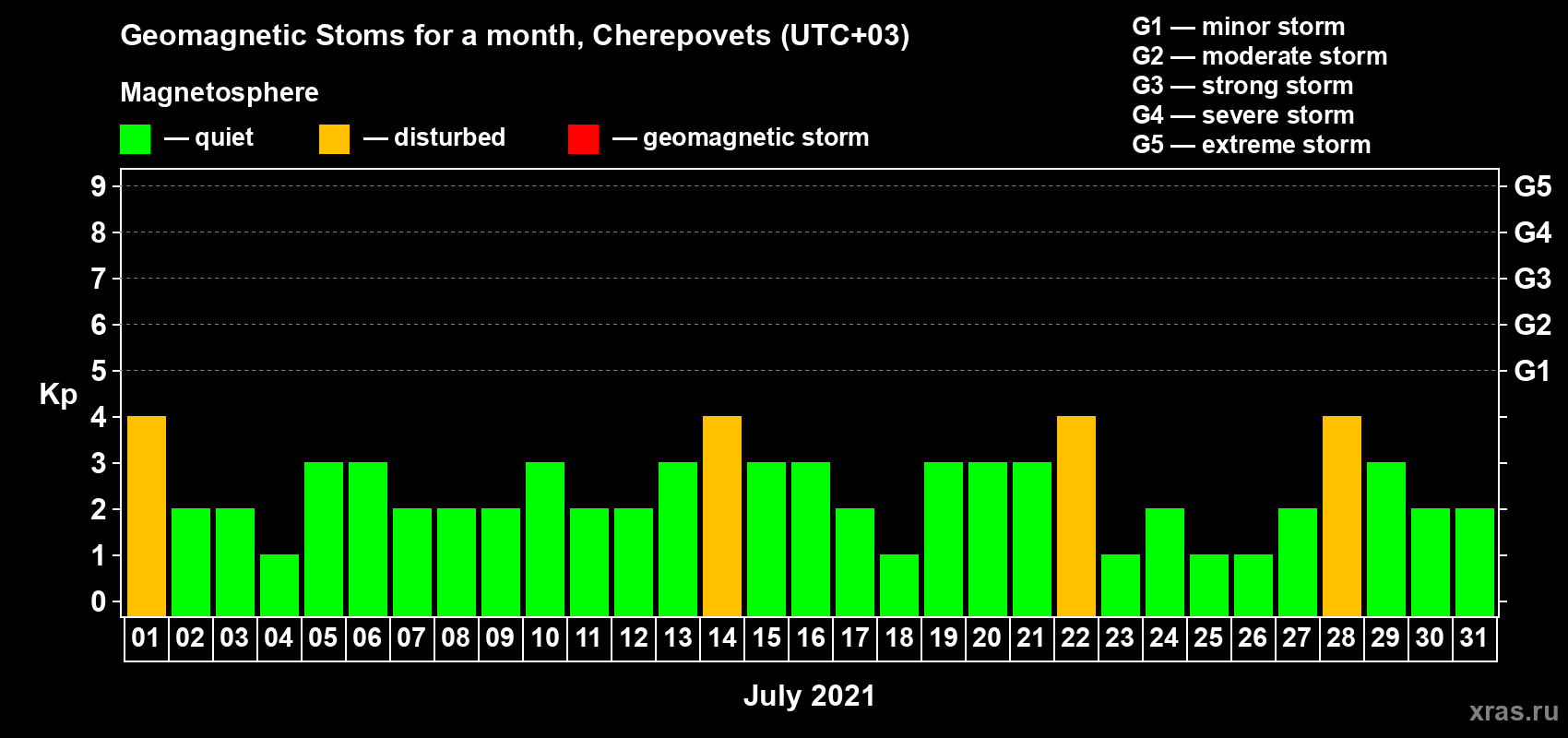Click 'G1 — minor storm' legend line
This screenshot has width=1568, height=738.
pyautogui.click(x=1239, y=27)
